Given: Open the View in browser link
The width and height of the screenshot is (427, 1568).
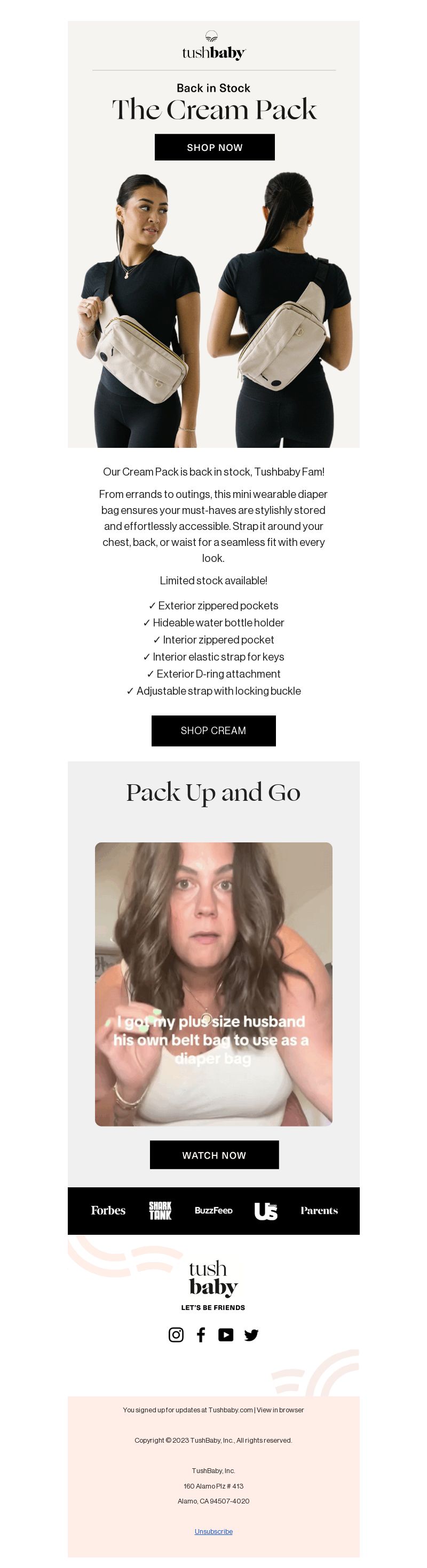Looking at the screenshot, I should [x=280, y=1410].
